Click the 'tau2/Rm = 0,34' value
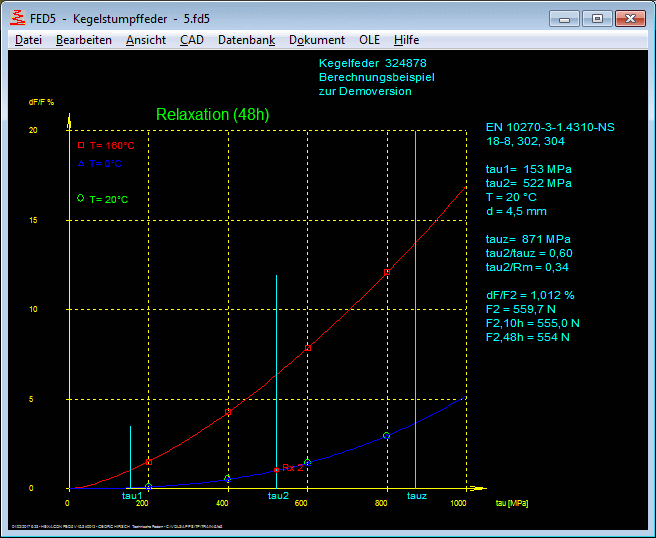This screenshot has width=656, height=538. [x=527, y=267]
